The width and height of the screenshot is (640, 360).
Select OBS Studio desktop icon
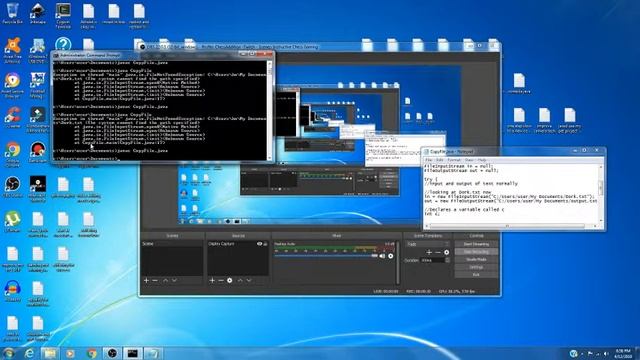point(12,187)
